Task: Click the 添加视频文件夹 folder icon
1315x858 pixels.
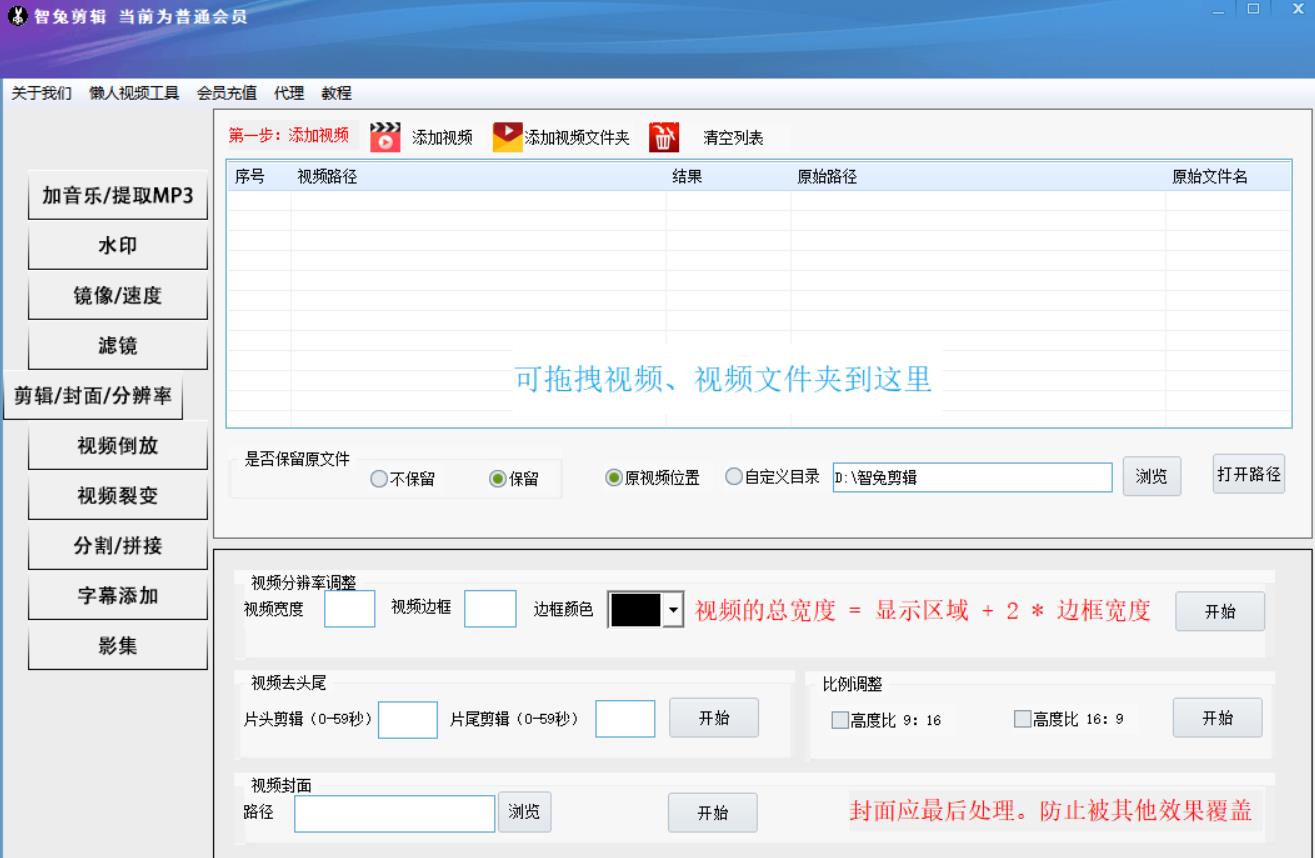Action: (x=508, y=137)
